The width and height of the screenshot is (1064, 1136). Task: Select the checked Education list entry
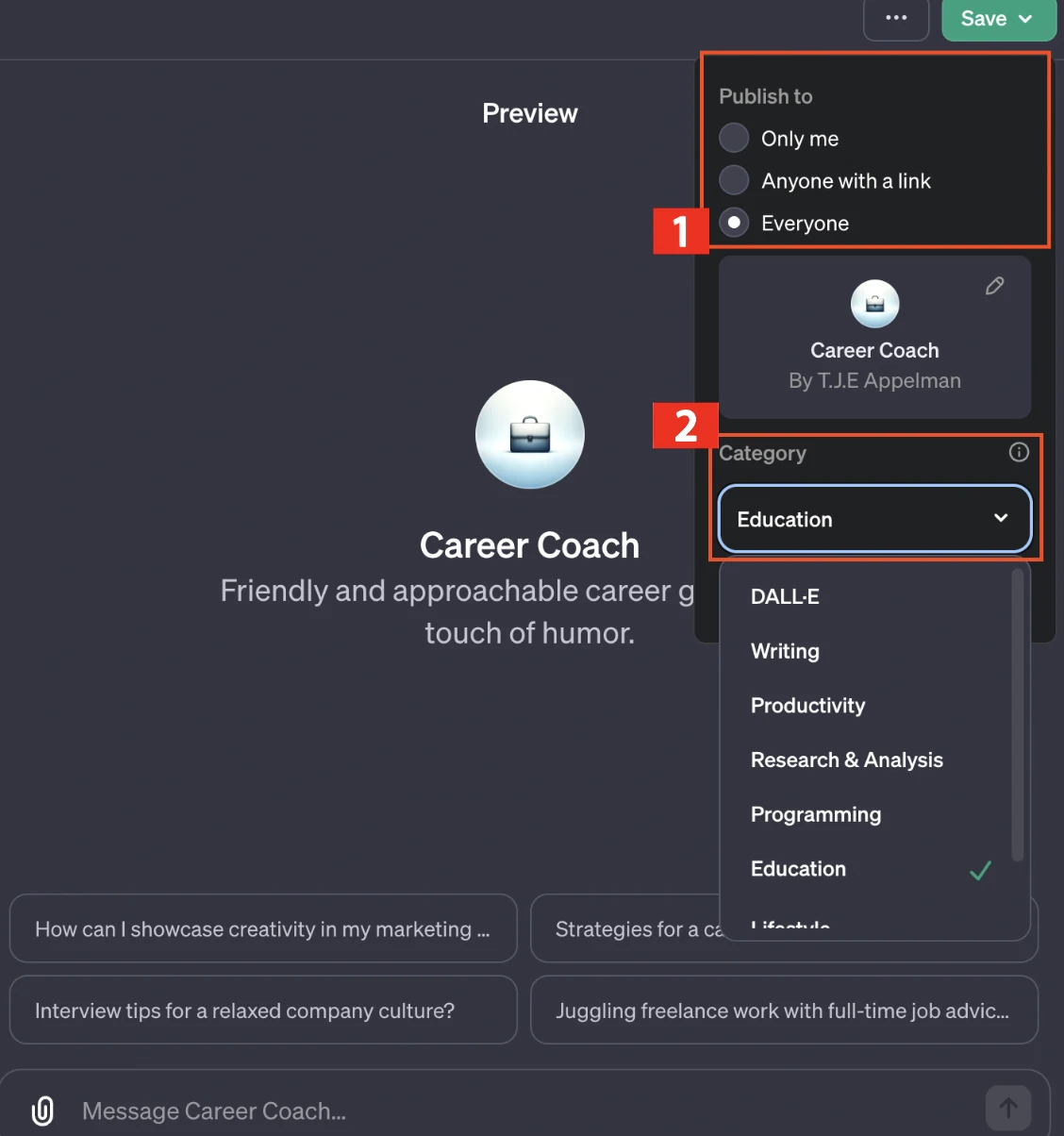pos(866,869)
